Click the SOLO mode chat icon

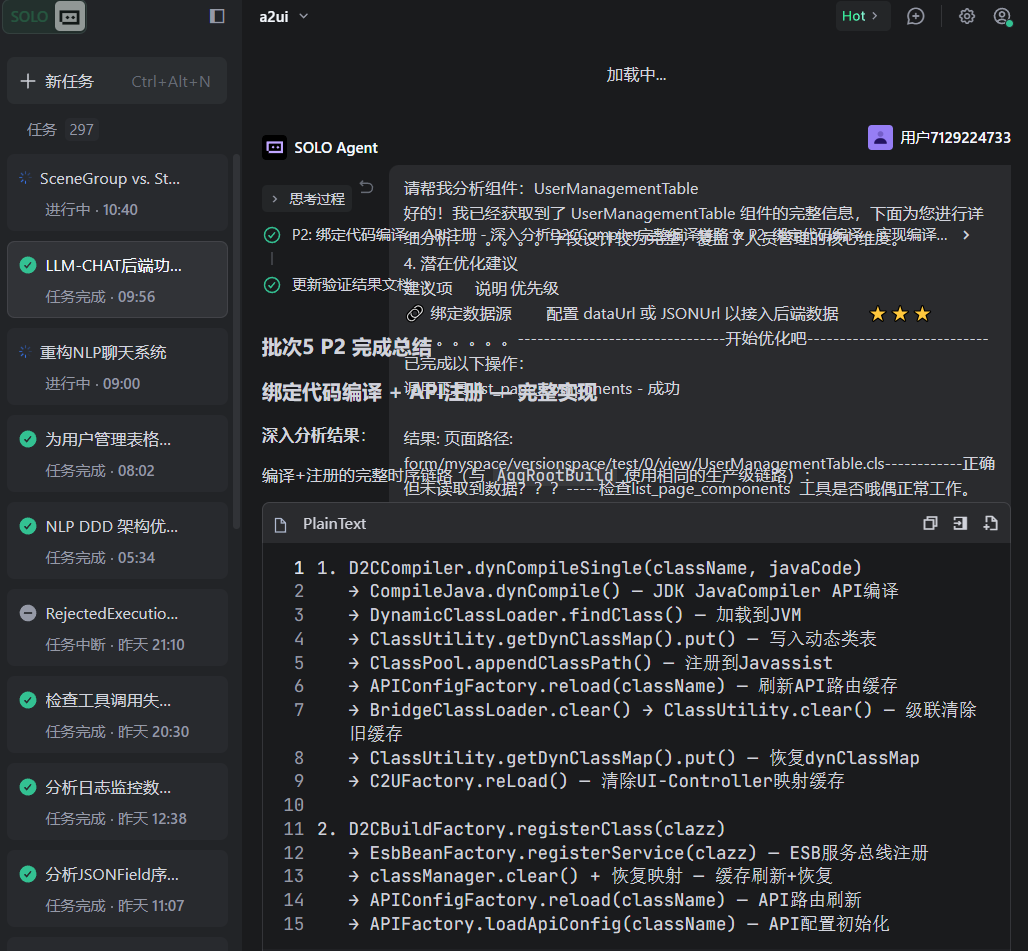[69, 17]
